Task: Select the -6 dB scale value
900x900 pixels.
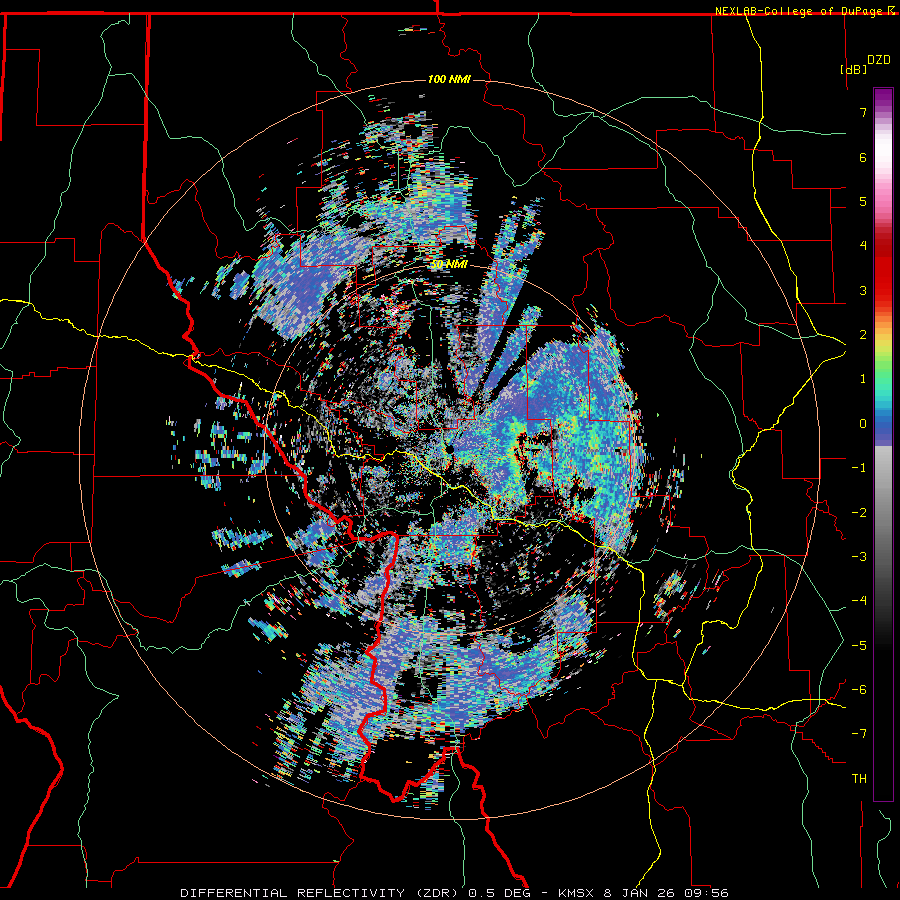Action: tap(859, 689)
